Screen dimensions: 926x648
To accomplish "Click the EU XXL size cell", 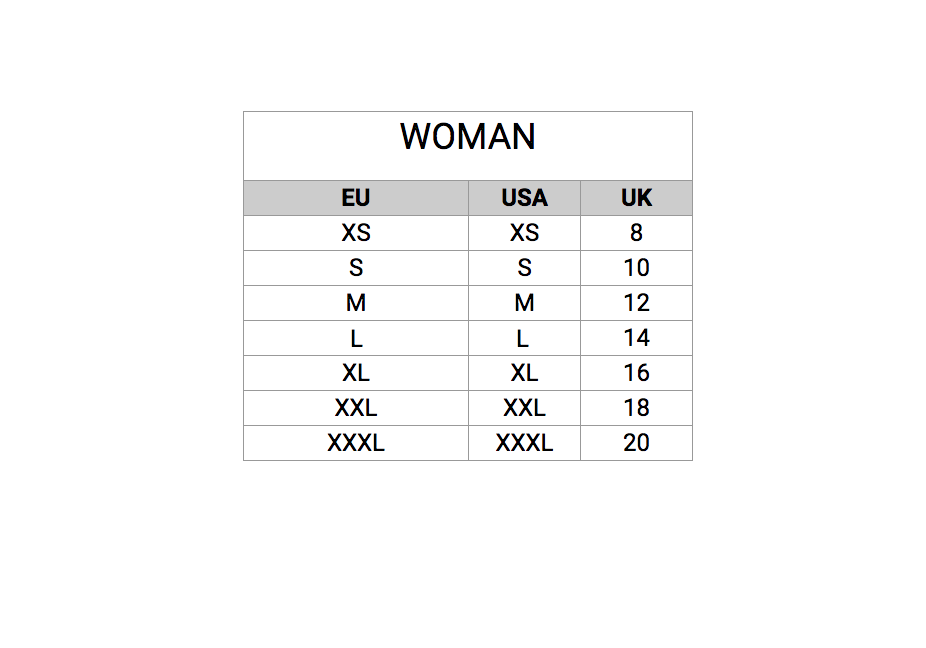I will click(x=356, y=408).
